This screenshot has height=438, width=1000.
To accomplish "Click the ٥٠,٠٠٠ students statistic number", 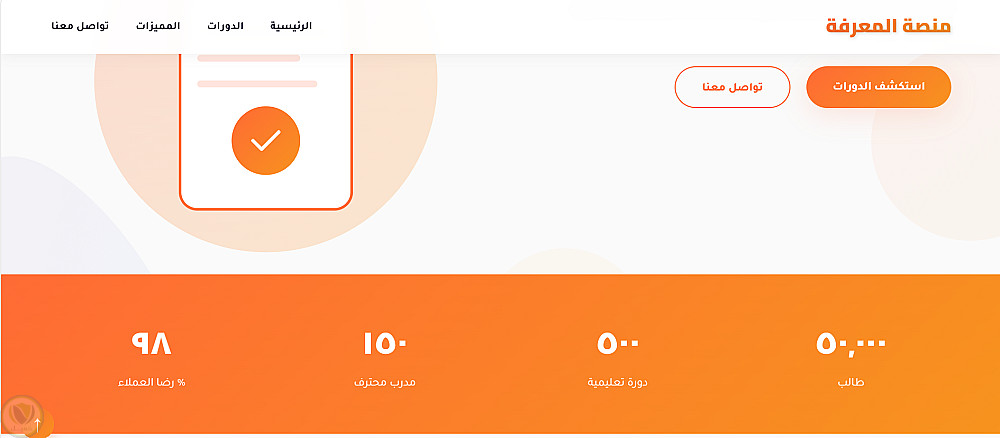I will click(x=851, y=344).
